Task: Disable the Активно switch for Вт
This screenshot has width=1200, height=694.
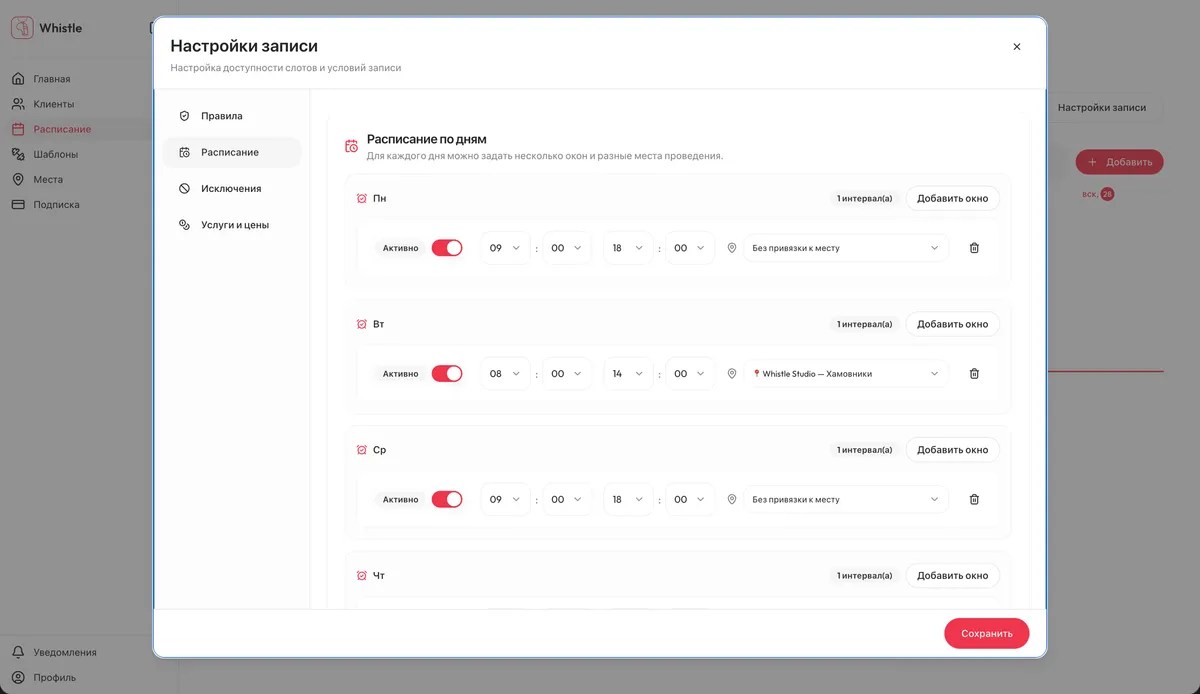Action: point(447,374)
